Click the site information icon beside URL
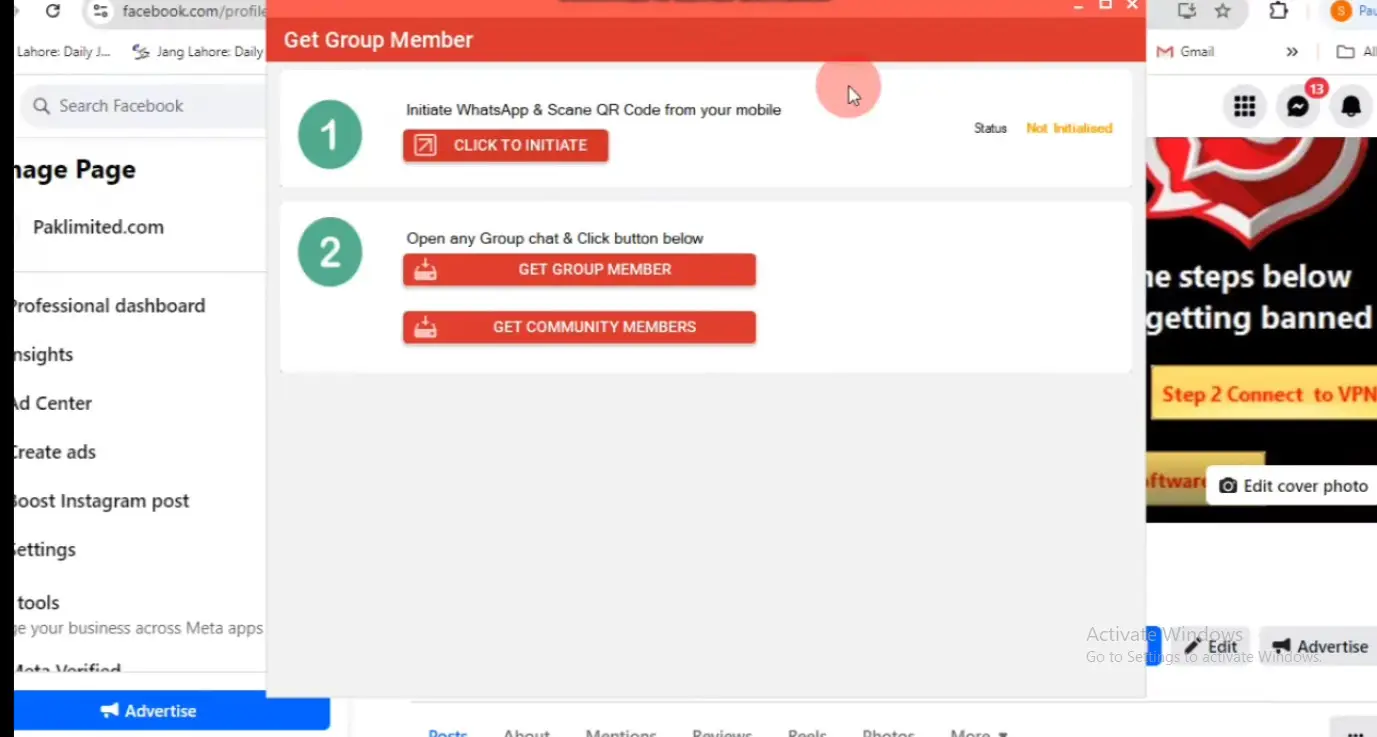1377x737 pixels. point(99,11)
